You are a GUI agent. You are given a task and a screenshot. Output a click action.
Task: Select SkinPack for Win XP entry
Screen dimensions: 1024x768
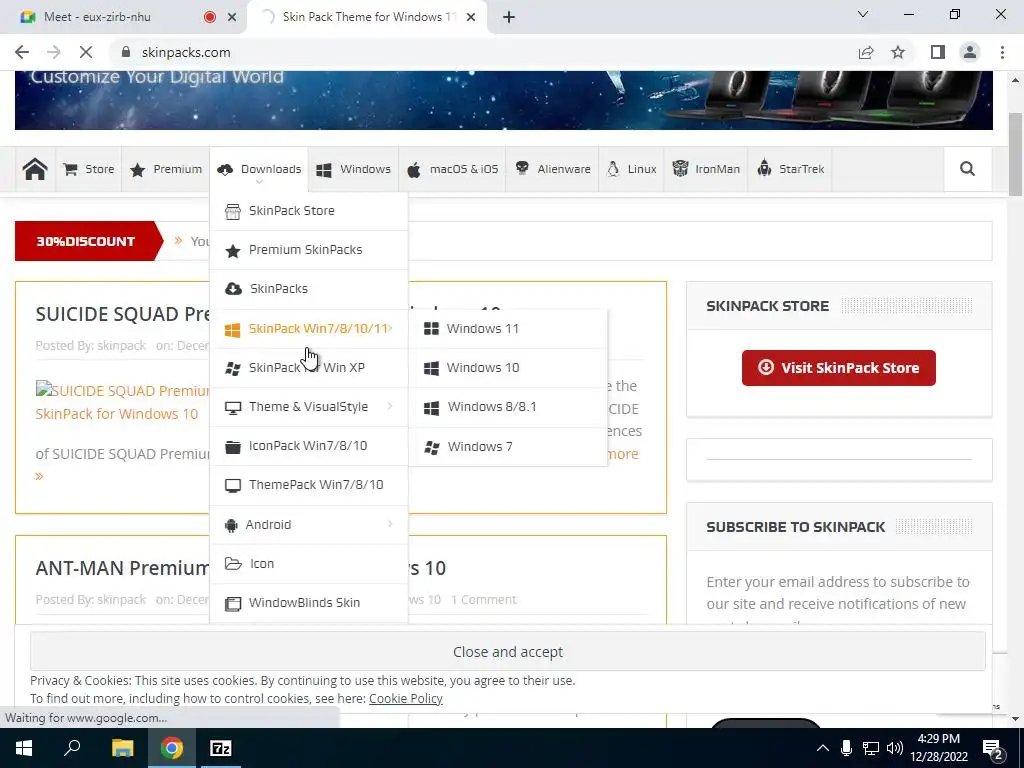(x=309, y=368)
